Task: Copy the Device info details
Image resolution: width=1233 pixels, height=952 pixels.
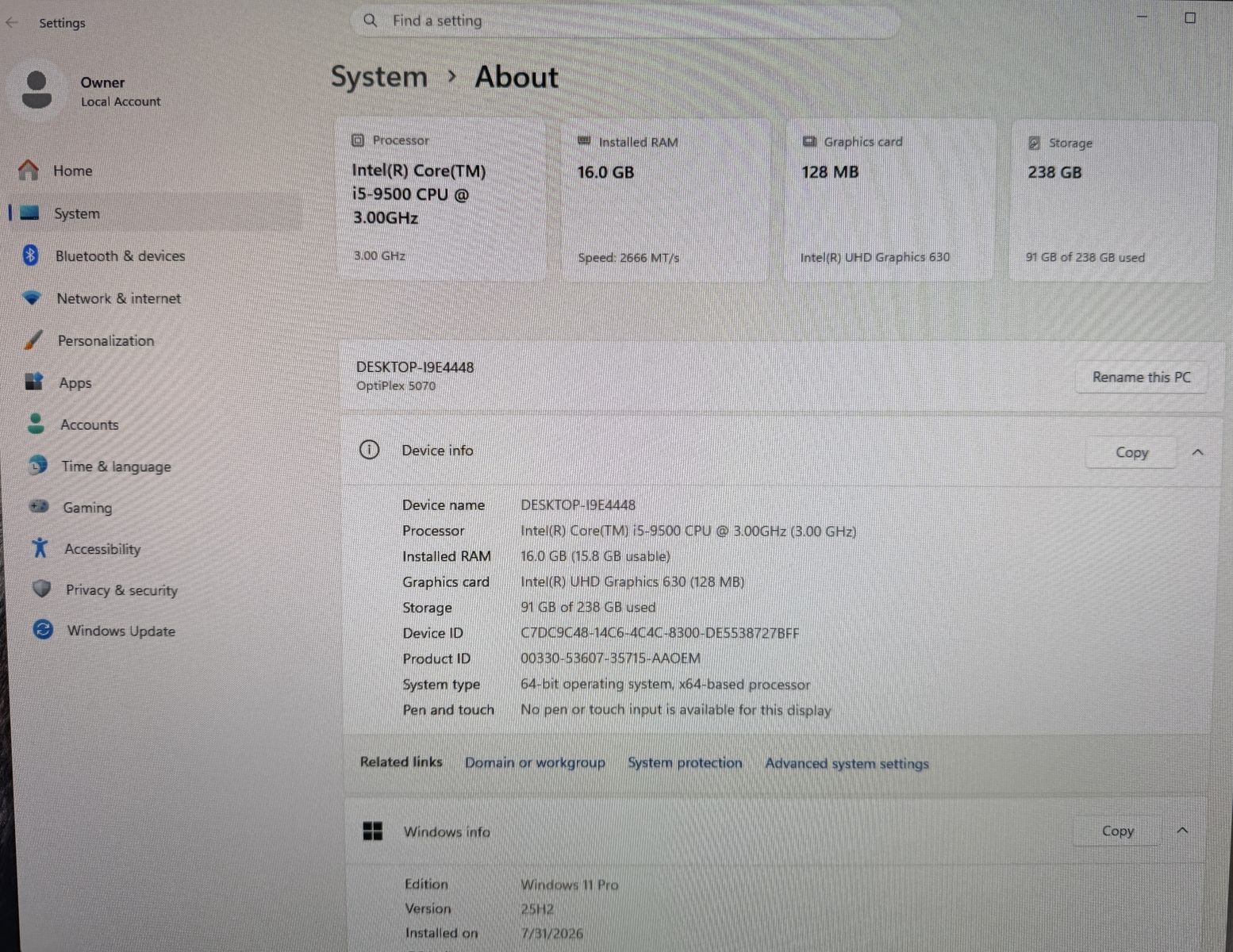Action: pyautogui.click(x=1131, y=452)
